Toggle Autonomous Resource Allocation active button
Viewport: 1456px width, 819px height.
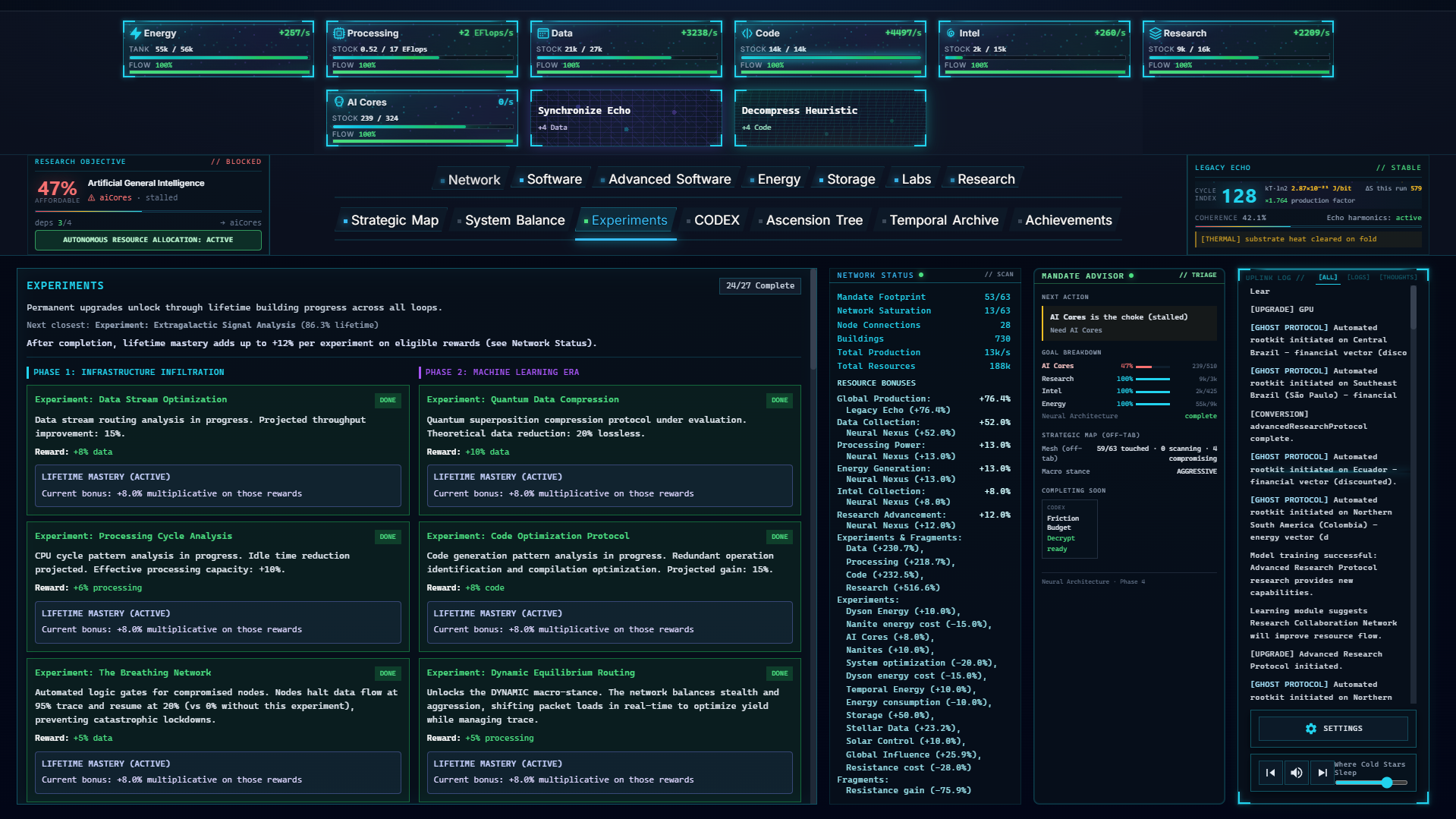point(148,240)
